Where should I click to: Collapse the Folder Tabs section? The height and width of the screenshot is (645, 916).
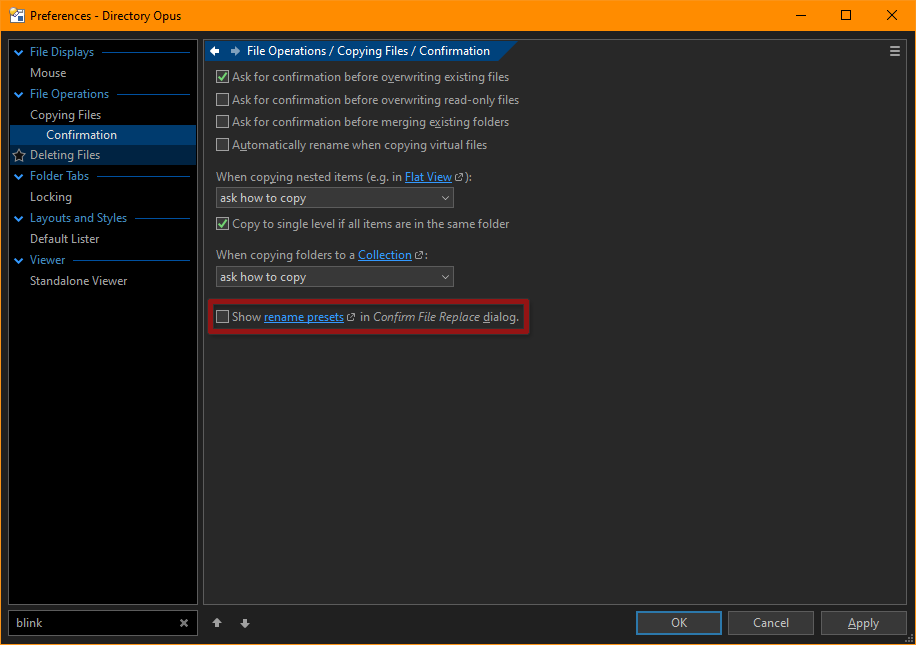pos(19,176)
